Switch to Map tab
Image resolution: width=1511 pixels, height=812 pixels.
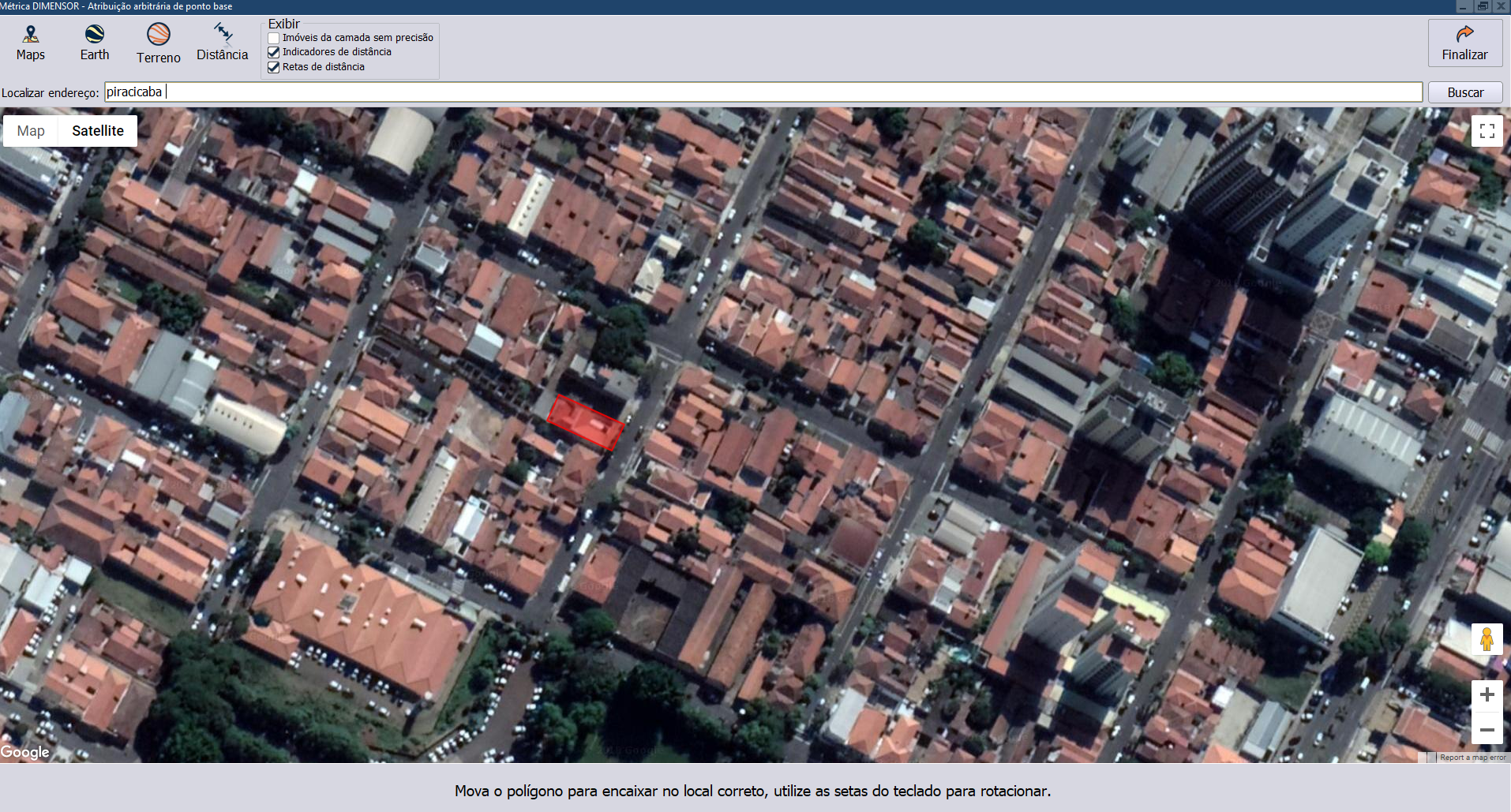click(31, 131)
